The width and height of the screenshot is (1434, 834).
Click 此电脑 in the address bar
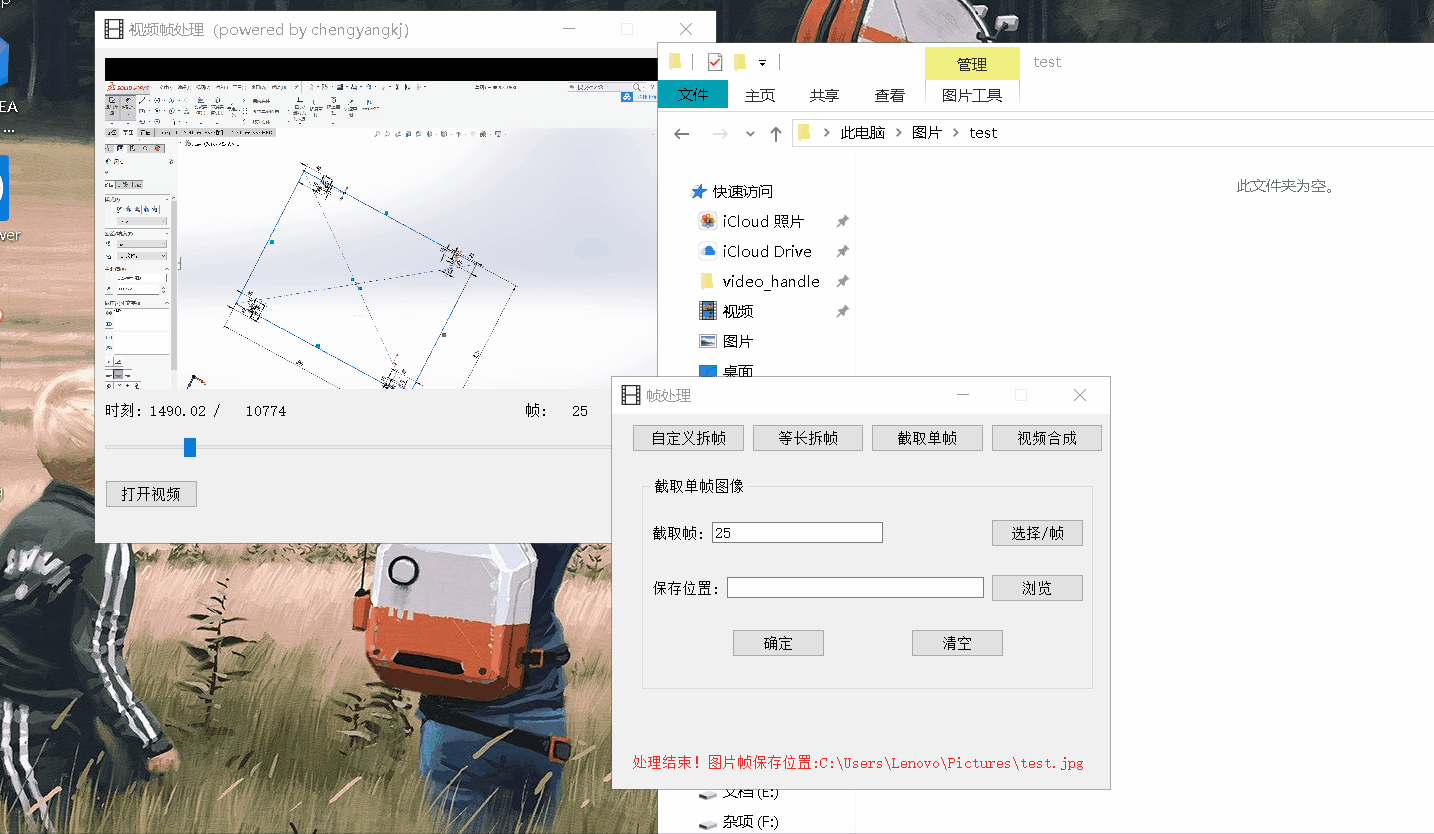[863, 133]
